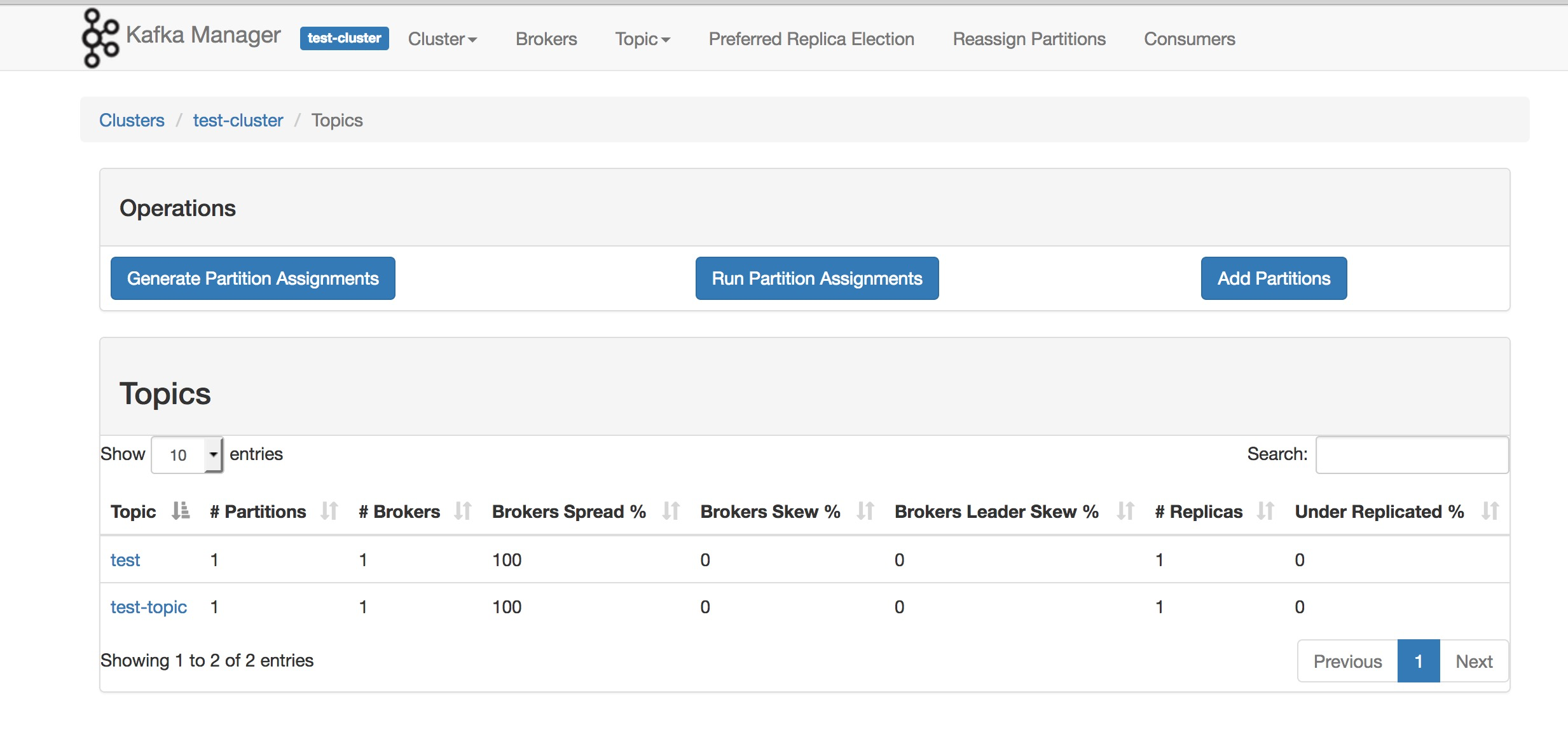This screenshot has height=746, width=1568.
Task: Sort by Brokers Leader Skew % arrows icon
Action: tap(1126, 511)
